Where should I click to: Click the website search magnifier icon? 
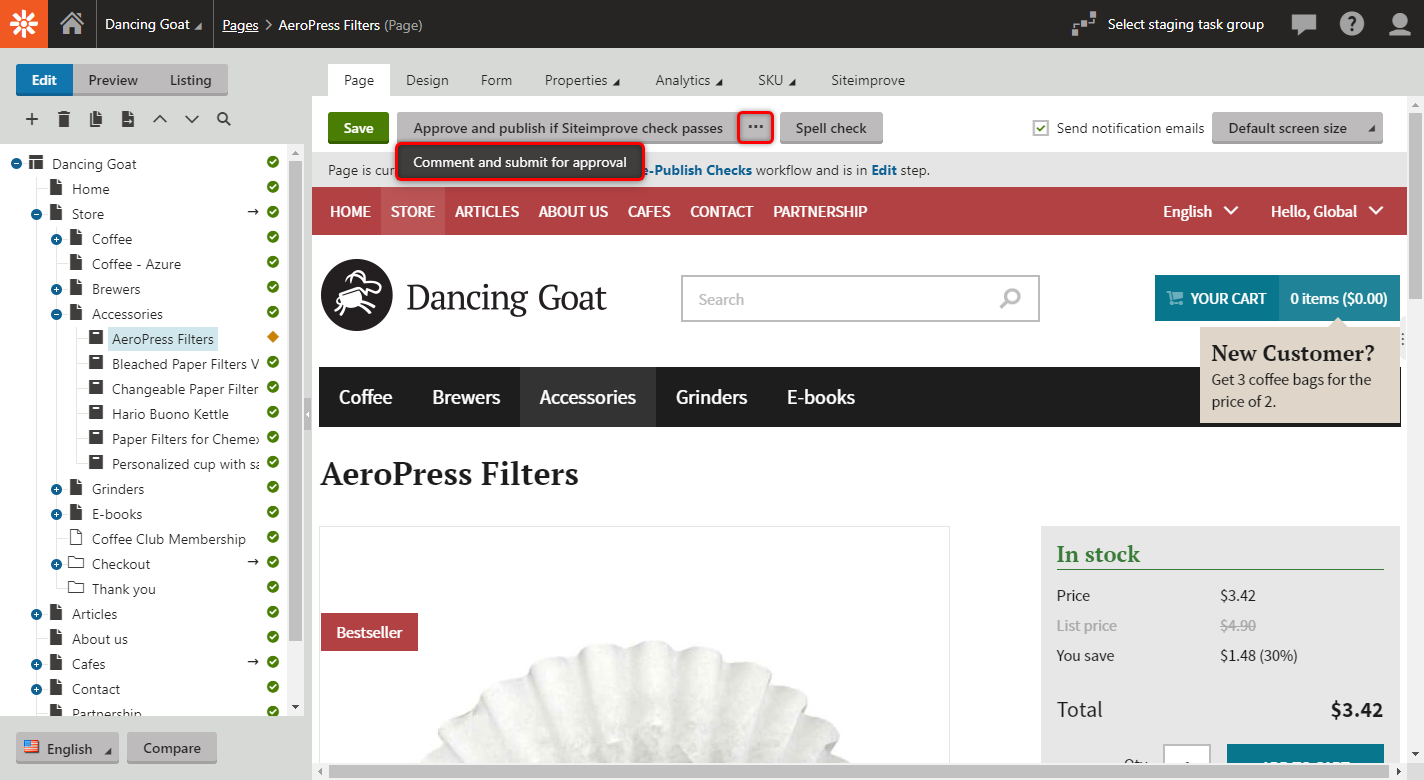[1010, 298]
